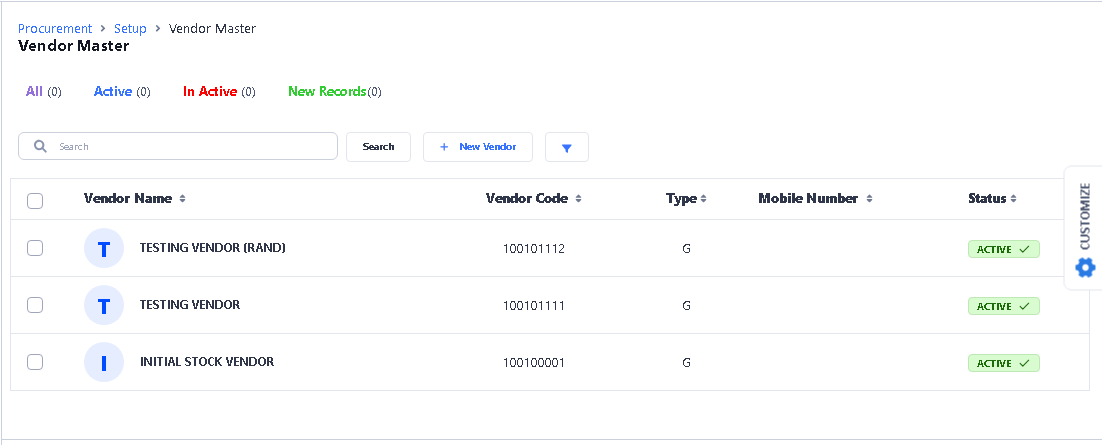
Task: Sort by Mobile Number column arrows
Action: tap(869, 199)
